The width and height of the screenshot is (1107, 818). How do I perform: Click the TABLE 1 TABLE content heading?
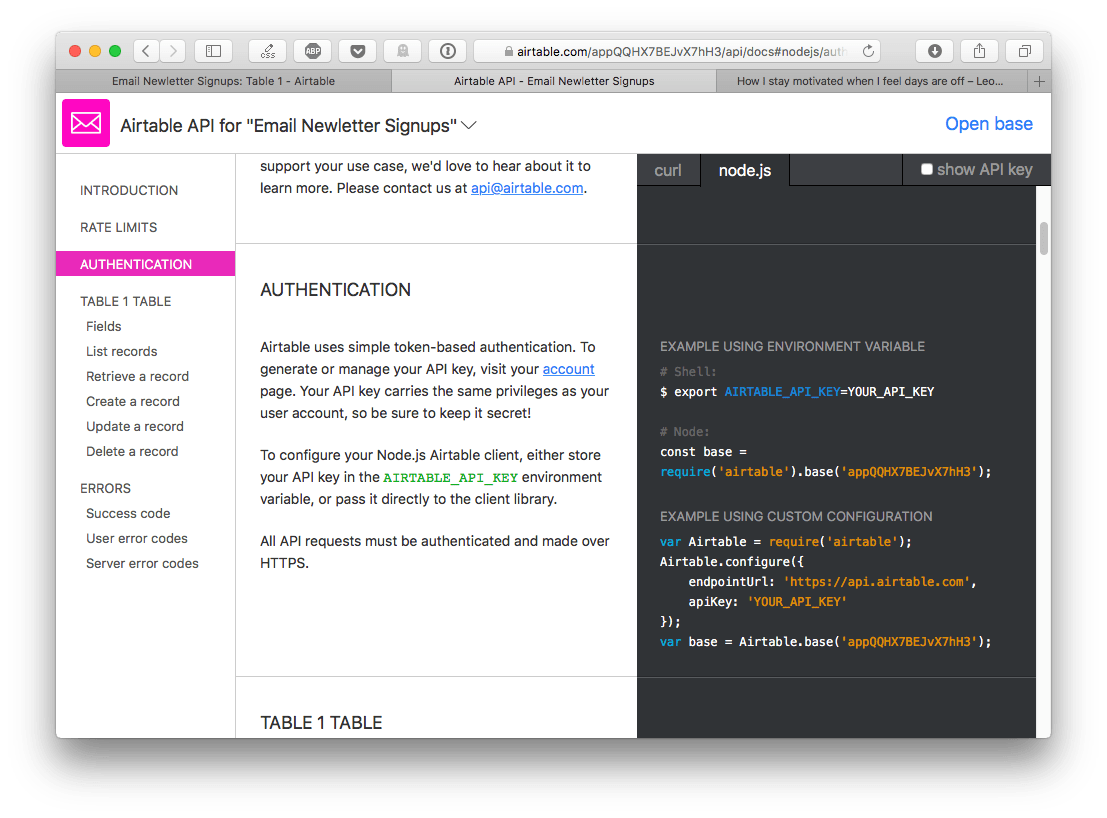pyautogui.click(x=321, y=723)
